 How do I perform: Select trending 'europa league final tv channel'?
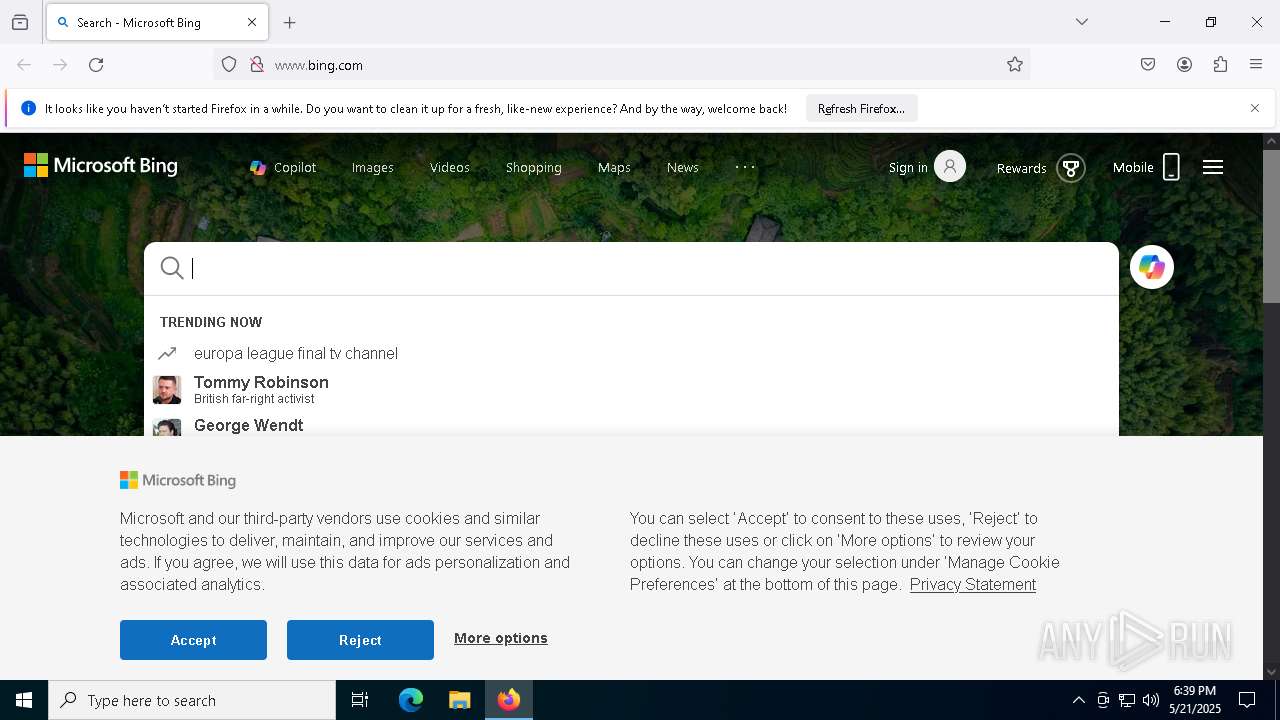296,353
